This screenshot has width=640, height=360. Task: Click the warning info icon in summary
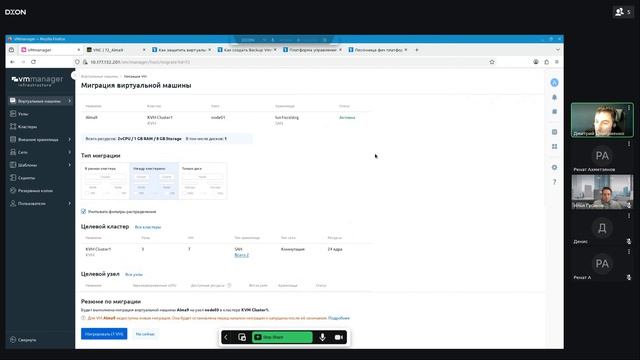click(83, 318)
